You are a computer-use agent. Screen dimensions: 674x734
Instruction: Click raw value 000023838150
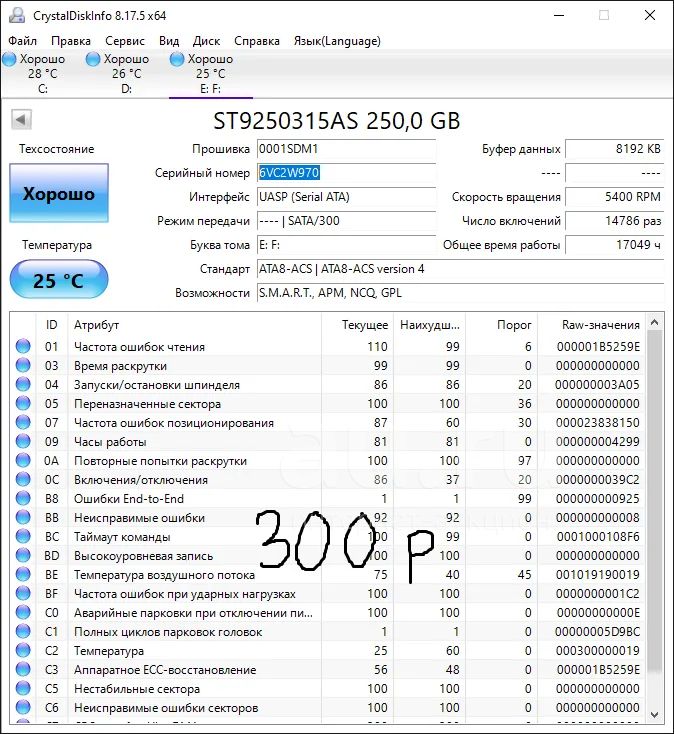pyautogui.click(x=597, y=423)
